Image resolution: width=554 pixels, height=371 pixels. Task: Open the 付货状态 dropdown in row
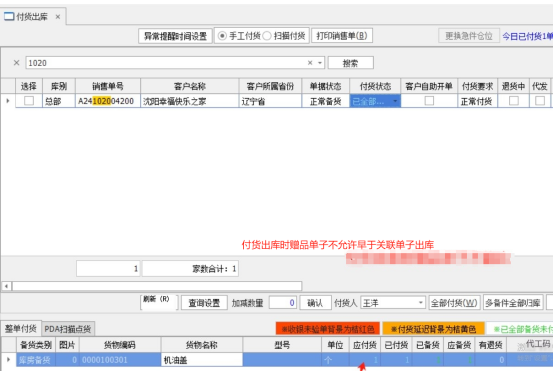click(x=395, y=101)
